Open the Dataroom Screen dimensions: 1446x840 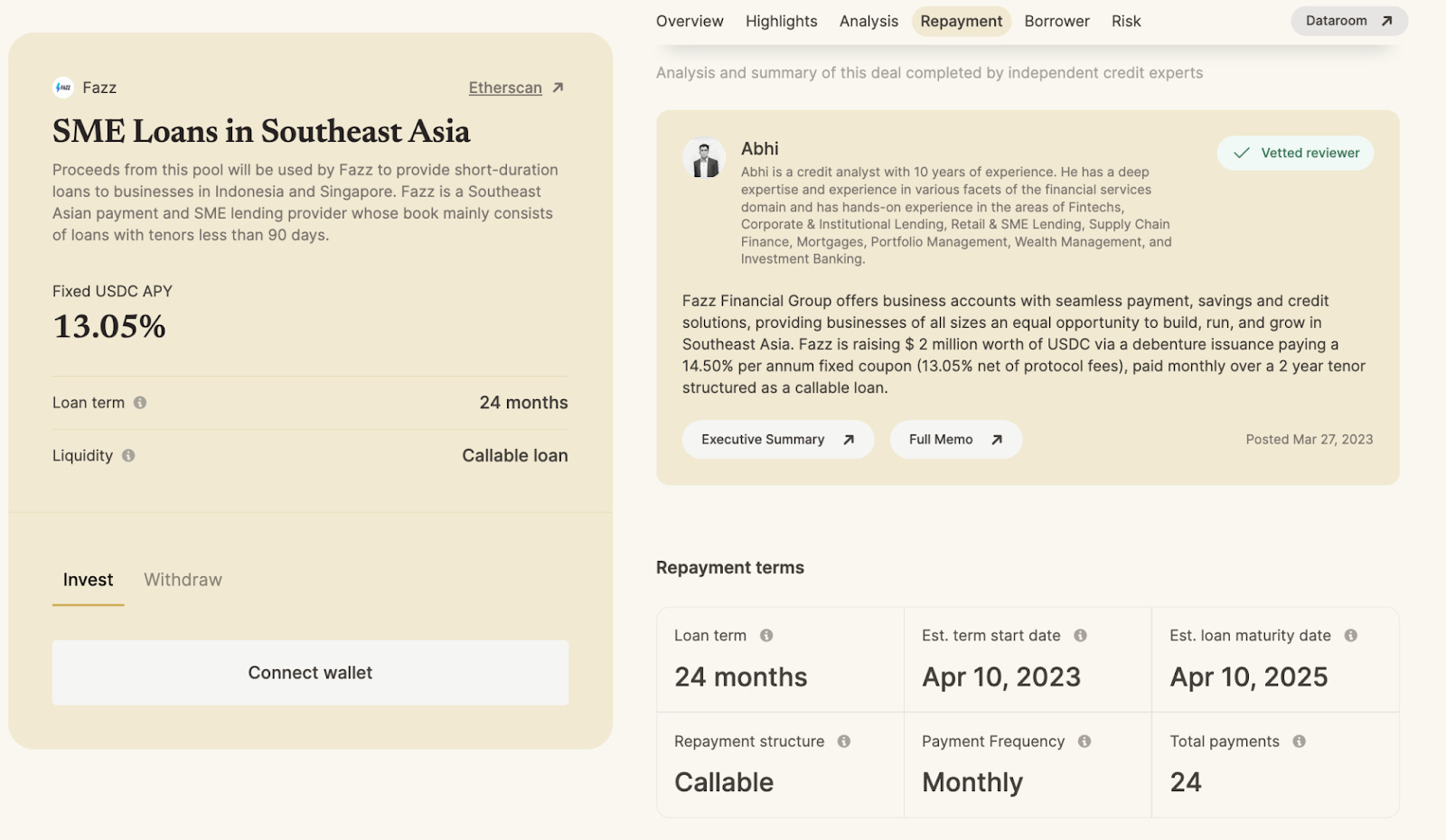[1348, 21]
